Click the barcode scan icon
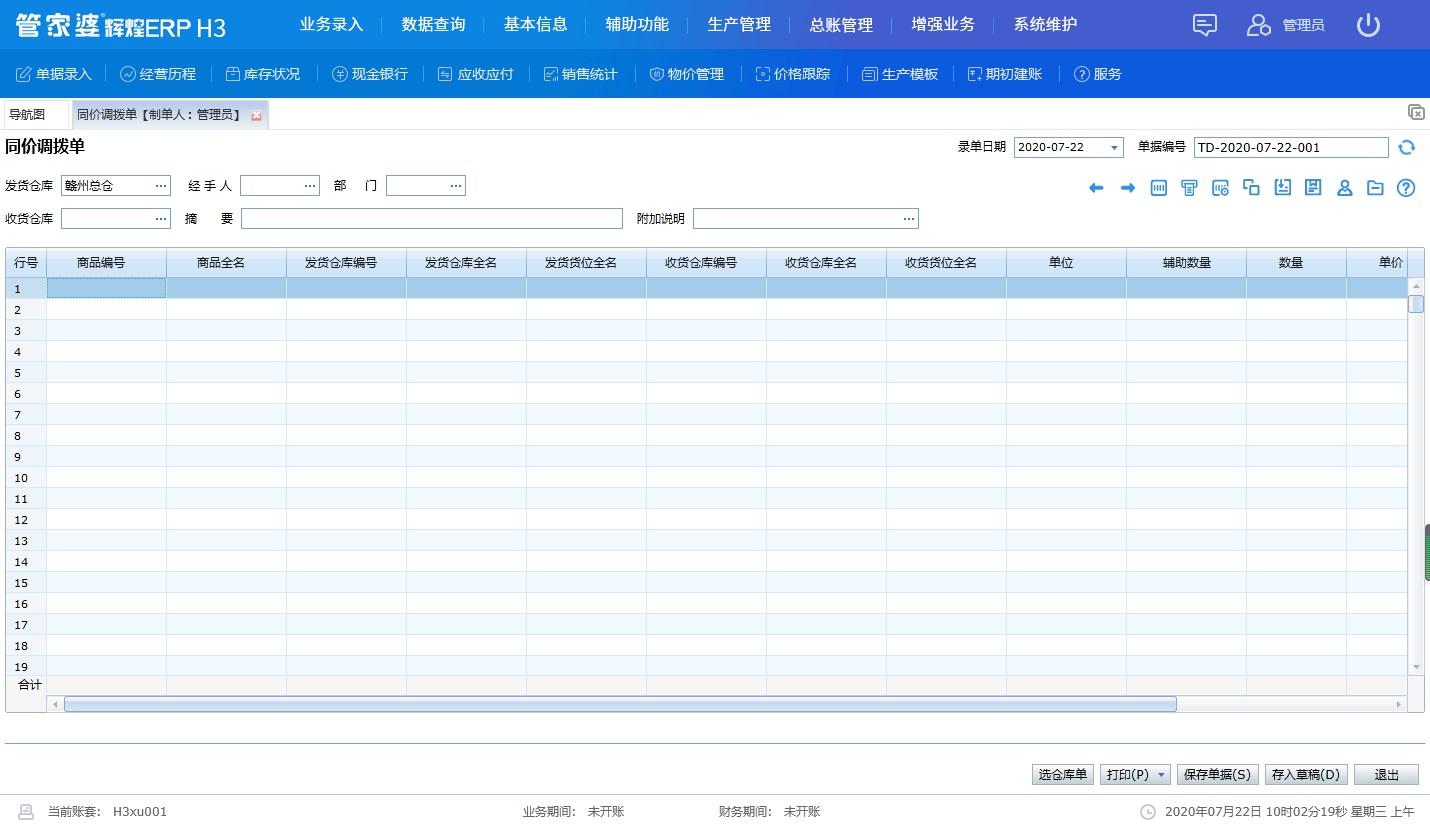This screenshot has width=1430, height=827. [x=1159, y=187]
